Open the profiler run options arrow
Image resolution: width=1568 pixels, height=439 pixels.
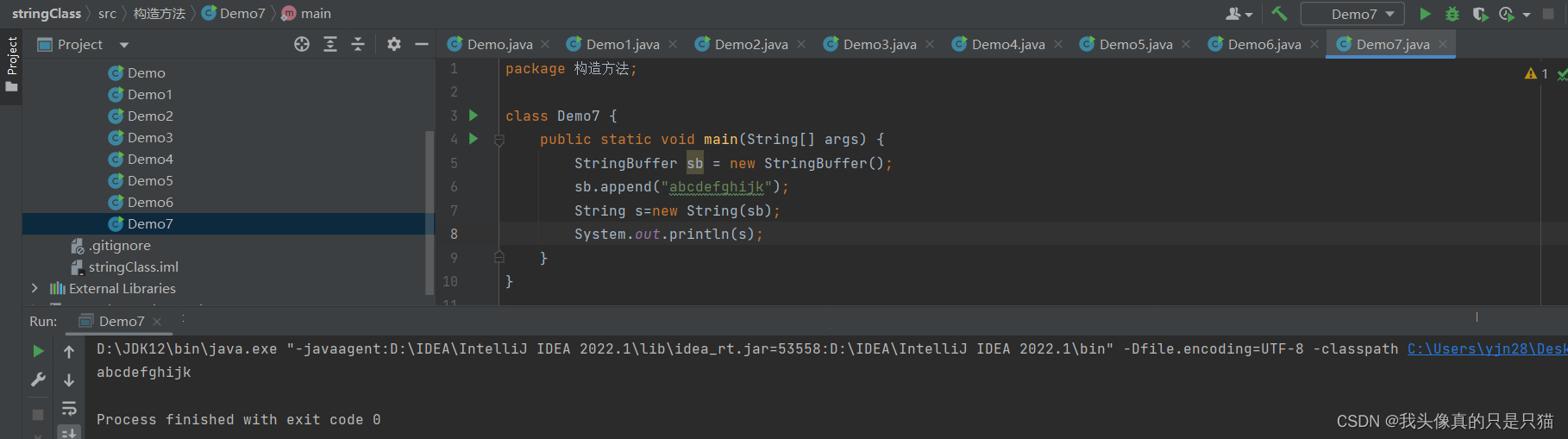point(1527,15)
